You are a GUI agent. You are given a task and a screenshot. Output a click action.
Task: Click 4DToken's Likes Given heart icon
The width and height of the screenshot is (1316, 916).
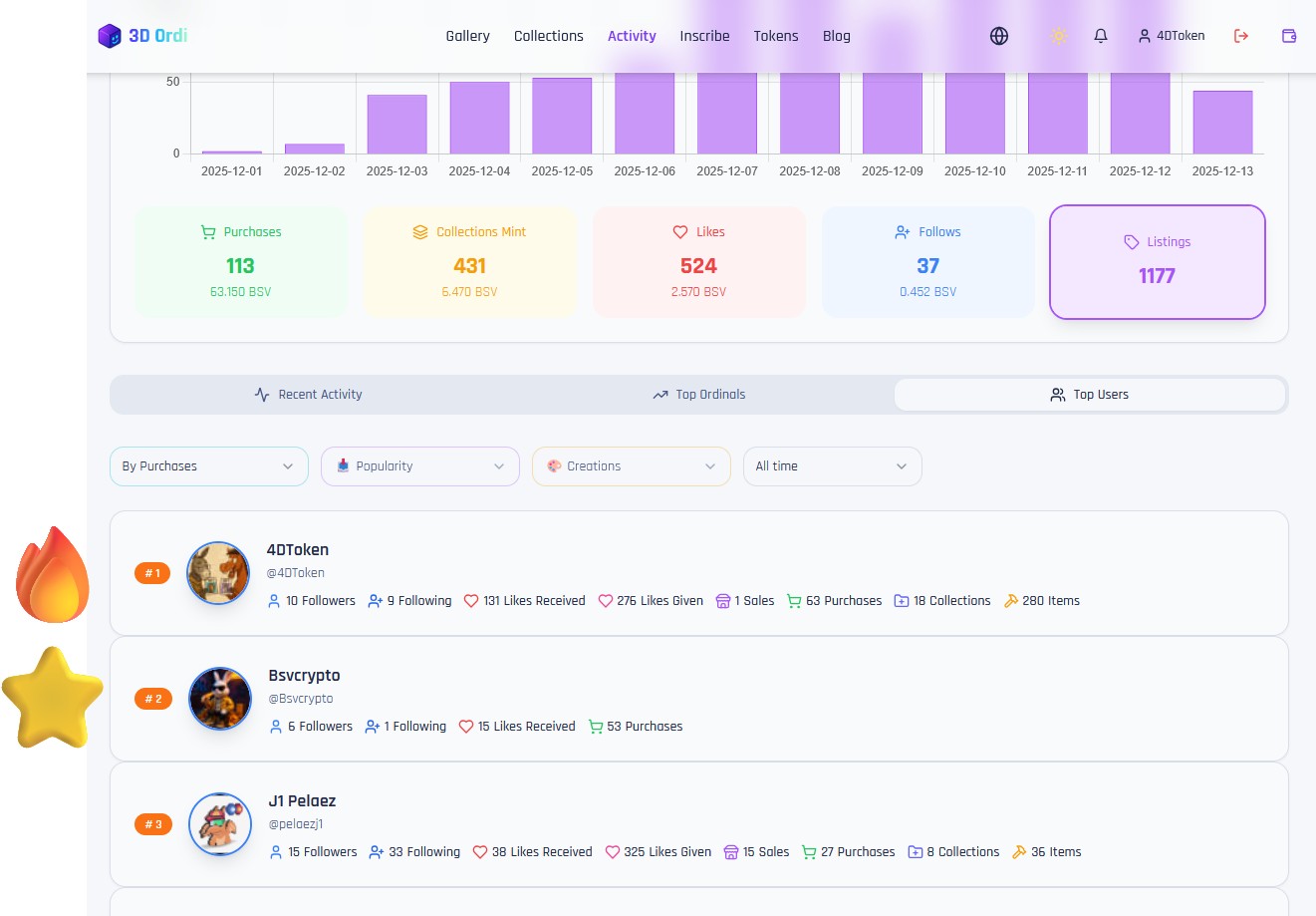click(605, 601)
